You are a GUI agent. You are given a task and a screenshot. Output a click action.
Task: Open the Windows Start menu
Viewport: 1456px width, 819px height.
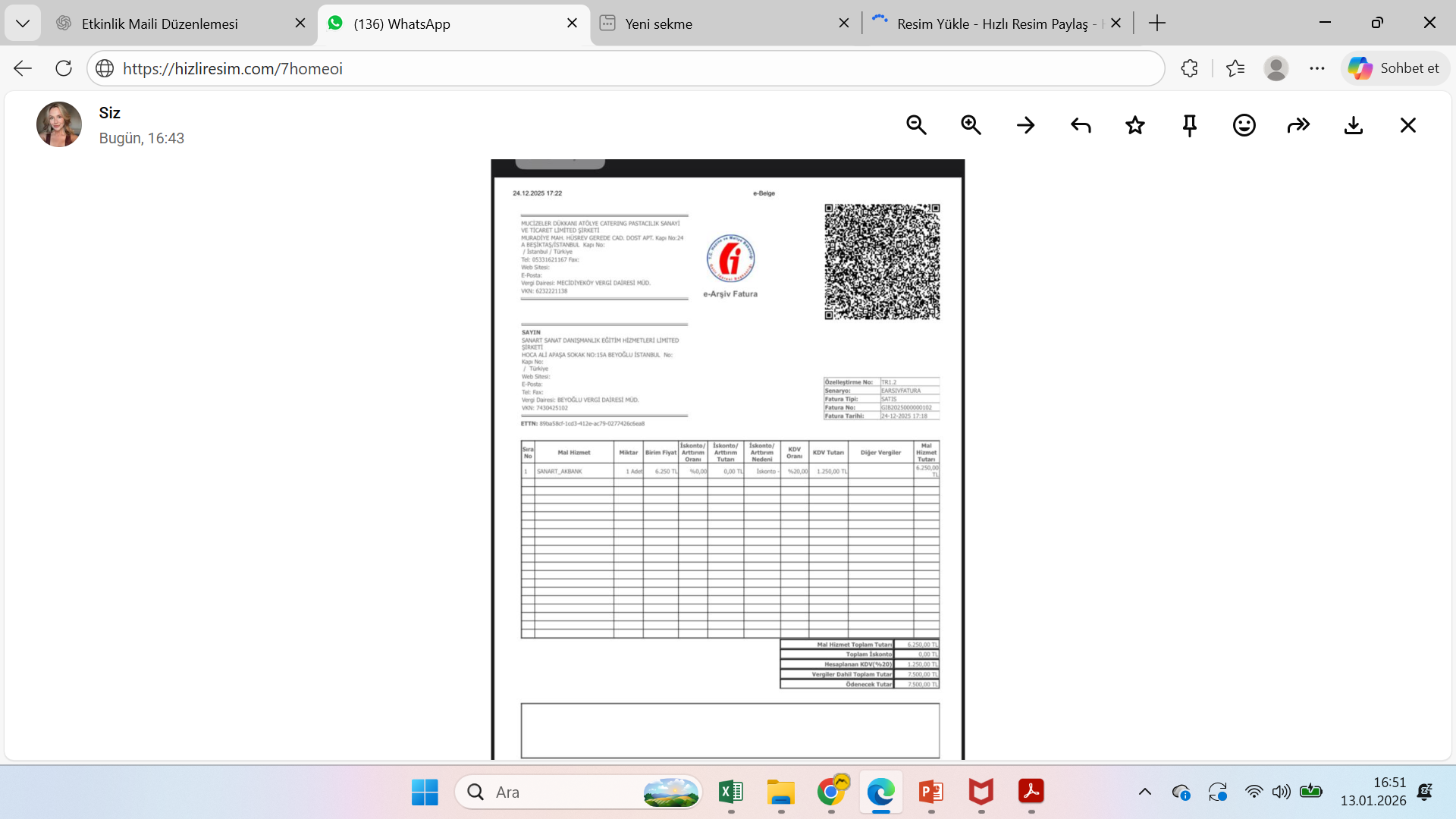(x=425, y=792)
